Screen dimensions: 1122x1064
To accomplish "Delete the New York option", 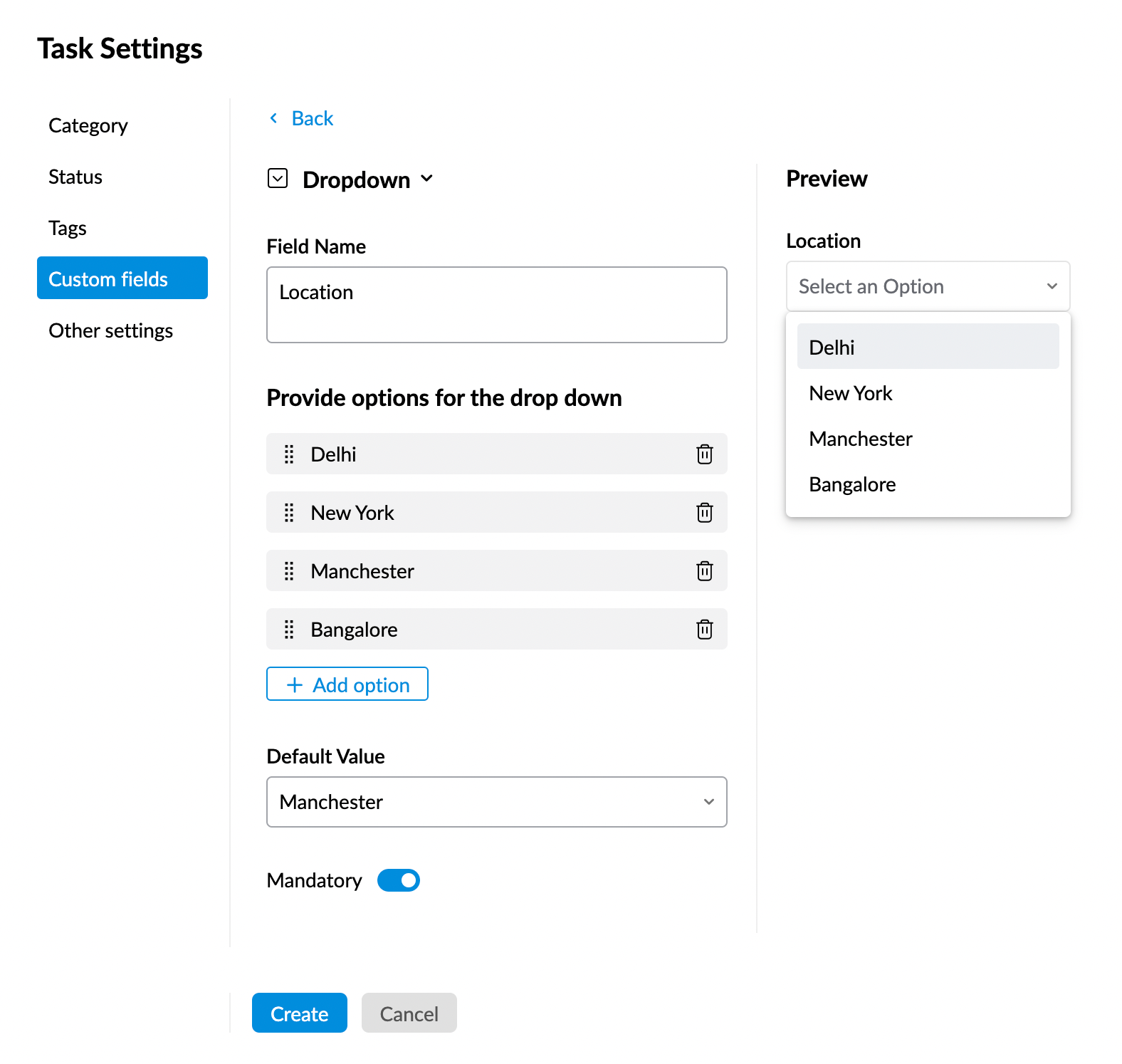I will point(704,513).
